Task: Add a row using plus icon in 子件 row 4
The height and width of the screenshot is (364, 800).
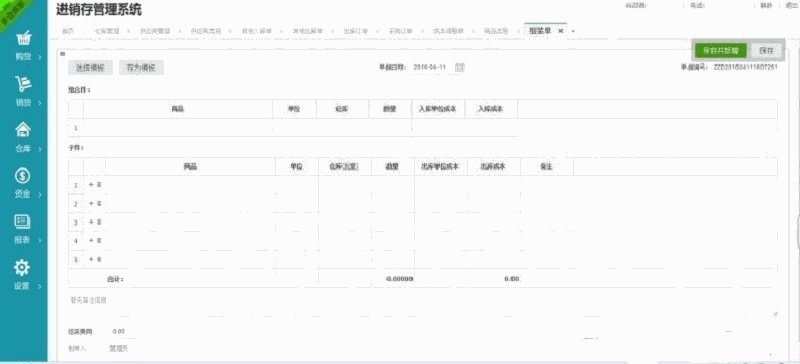Action: tap(91, 240)
